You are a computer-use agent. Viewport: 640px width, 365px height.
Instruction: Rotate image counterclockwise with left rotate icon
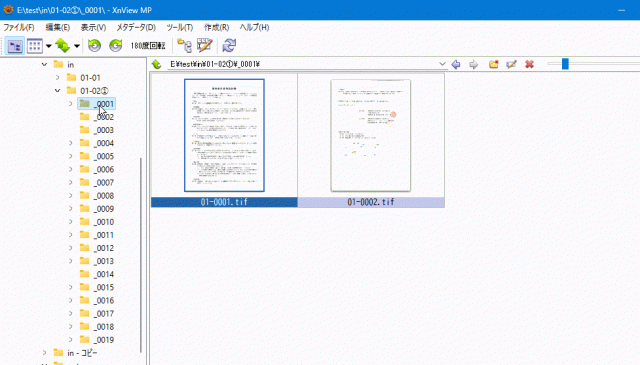[x=94, y=46]
